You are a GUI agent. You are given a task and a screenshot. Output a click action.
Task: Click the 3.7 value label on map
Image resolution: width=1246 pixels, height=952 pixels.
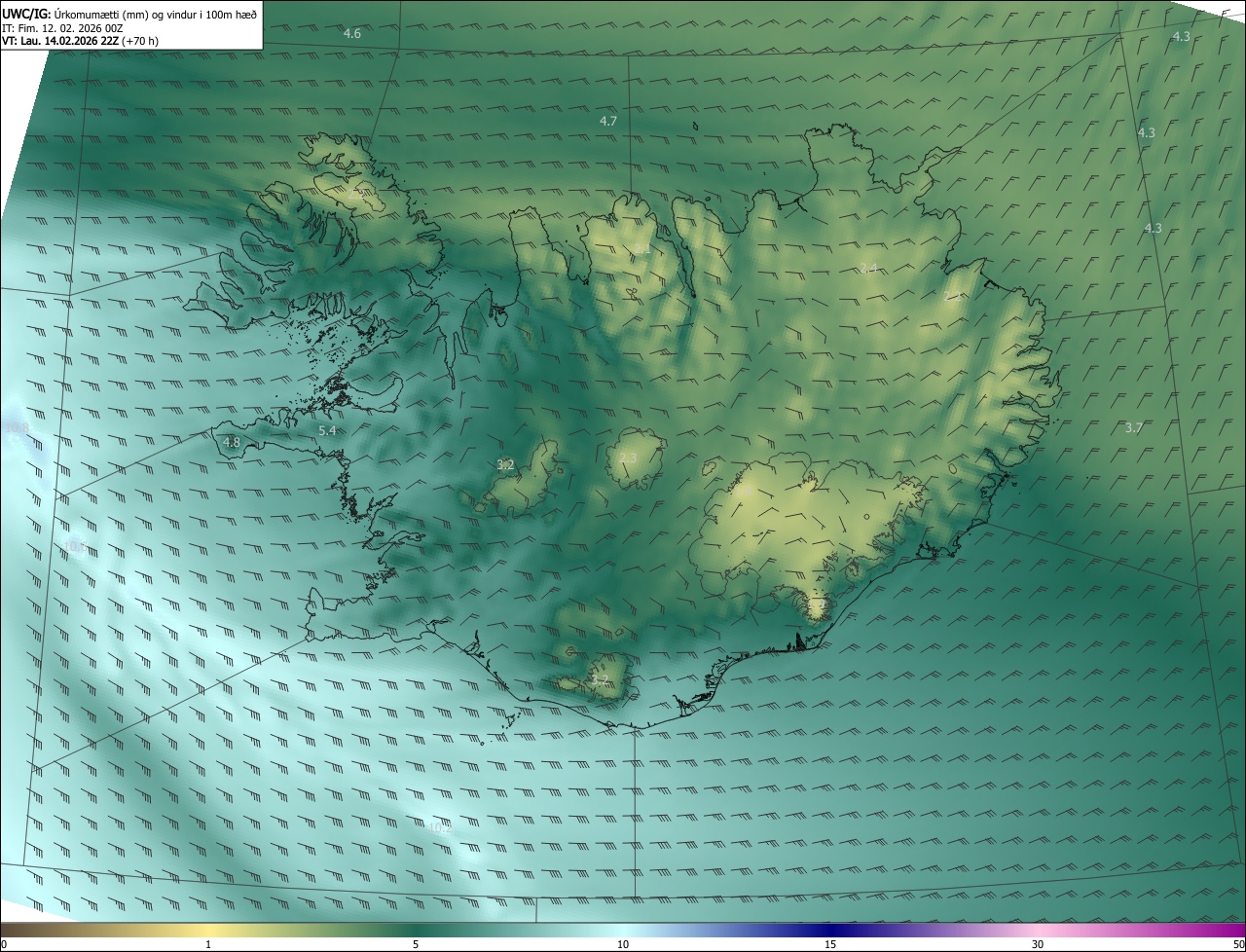point(1134,428)
